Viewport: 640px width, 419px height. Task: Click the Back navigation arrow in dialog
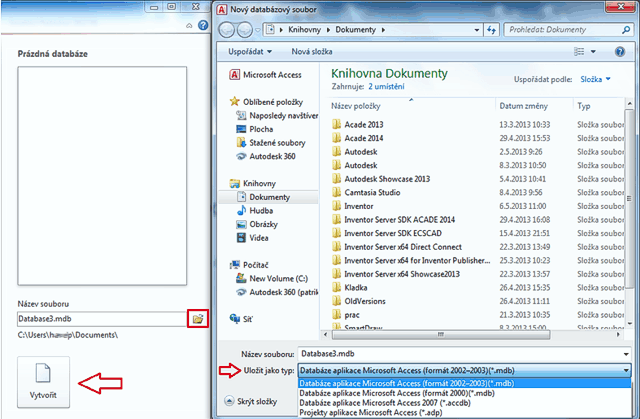pyautogui.click(x=227, y=30)
